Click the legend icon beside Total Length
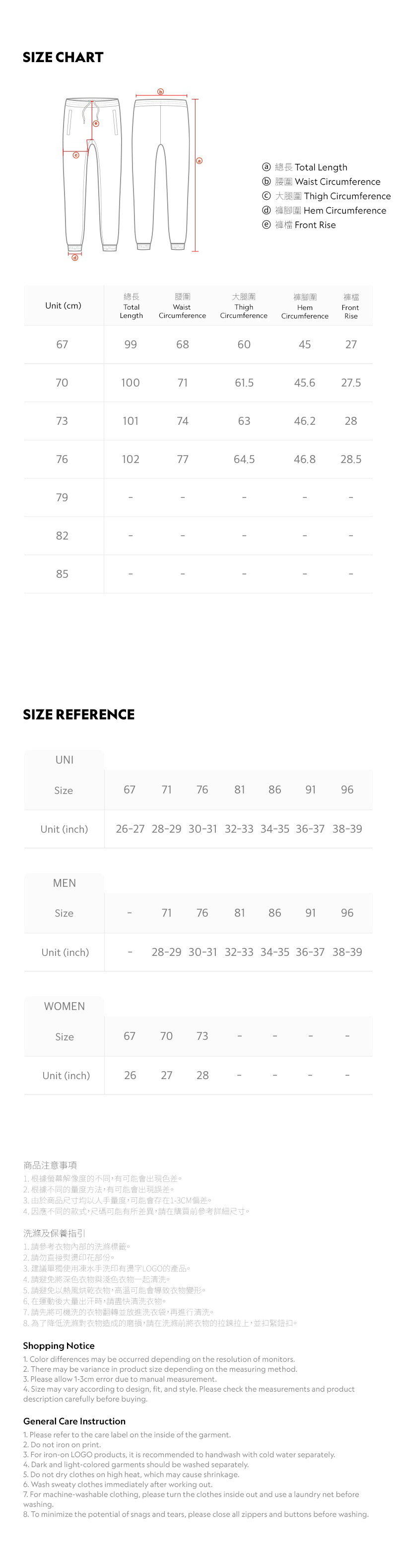 click(265, 167)
